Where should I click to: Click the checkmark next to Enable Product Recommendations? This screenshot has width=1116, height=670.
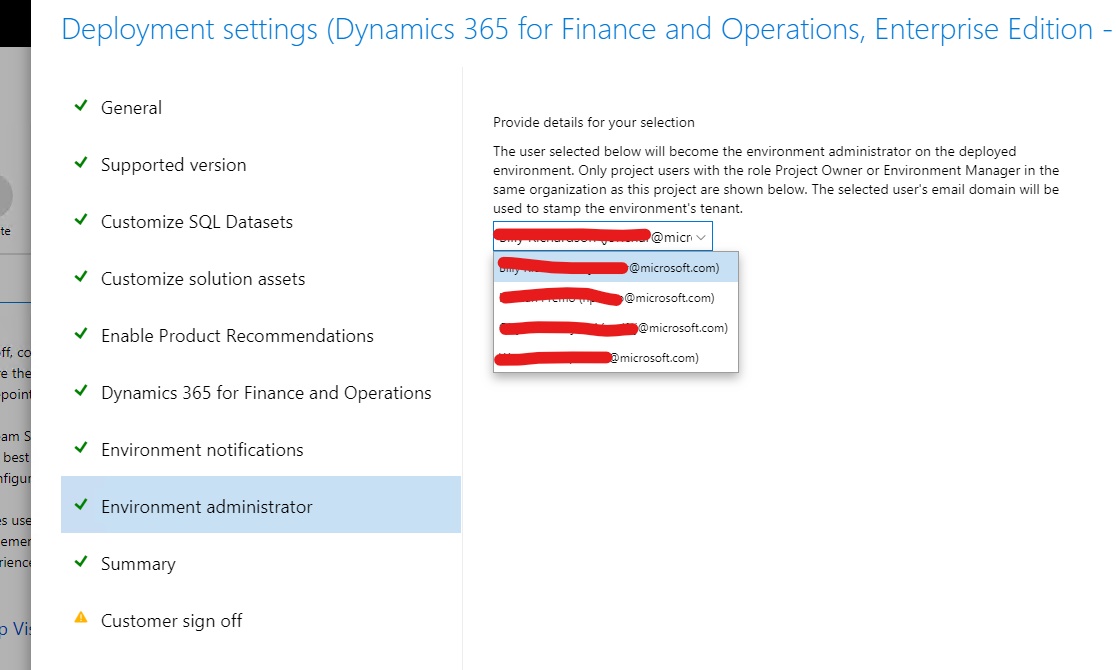tap(81, 334)
